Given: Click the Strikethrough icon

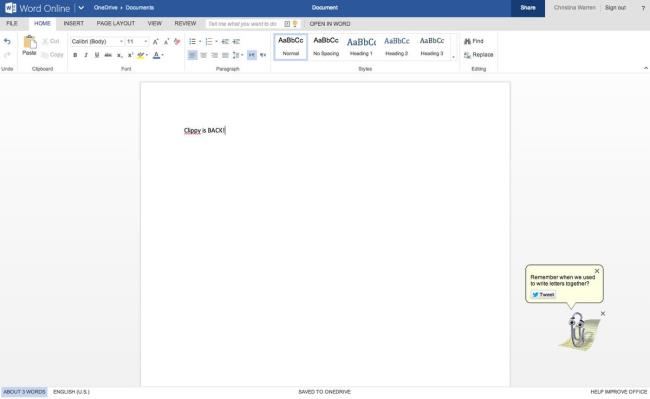Looking at the screenshot, I should pyautogui.click(x=108, y=55).
